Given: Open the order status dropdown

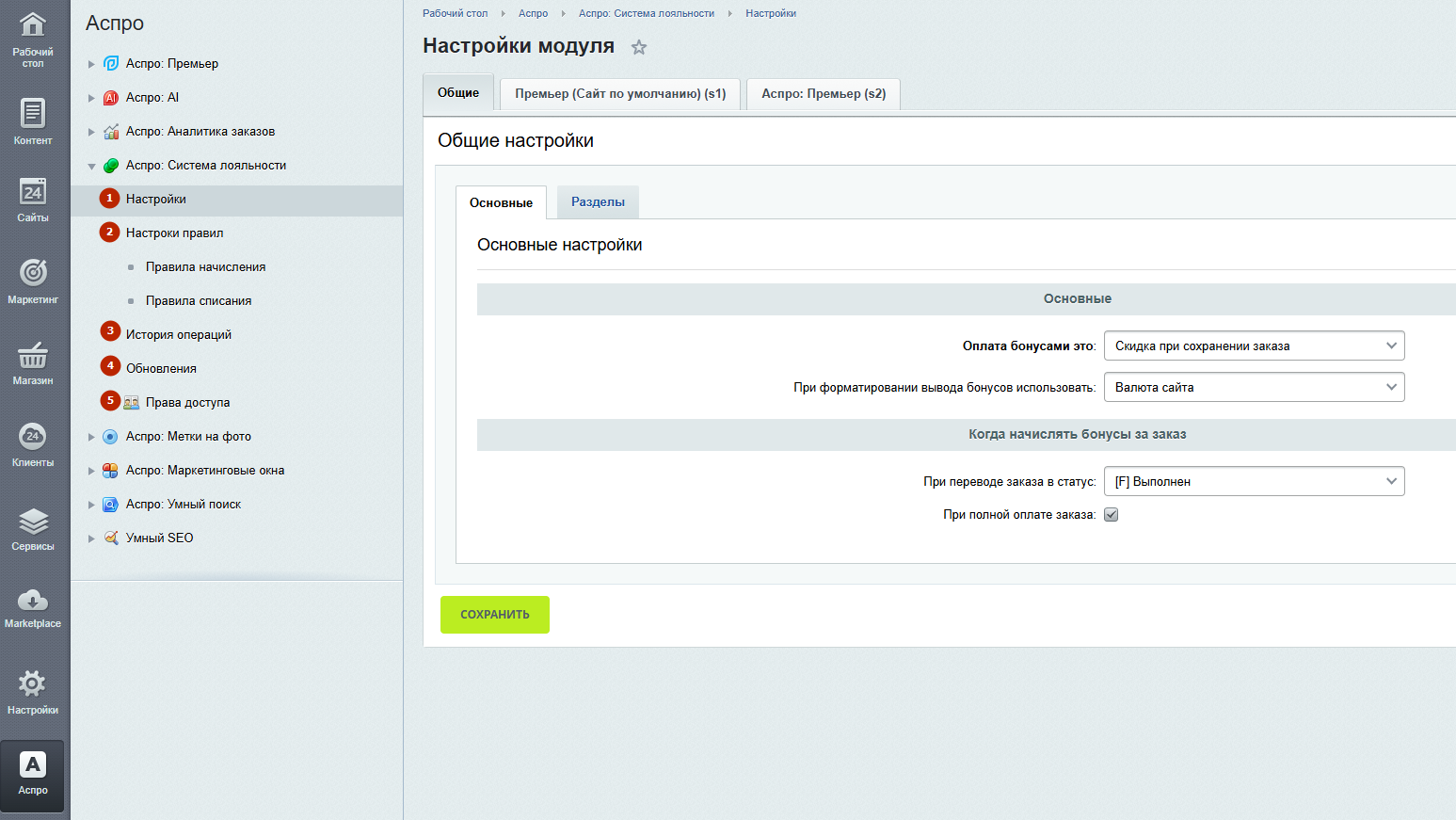Looking at the screenshot, I should tap(1253, 481).
